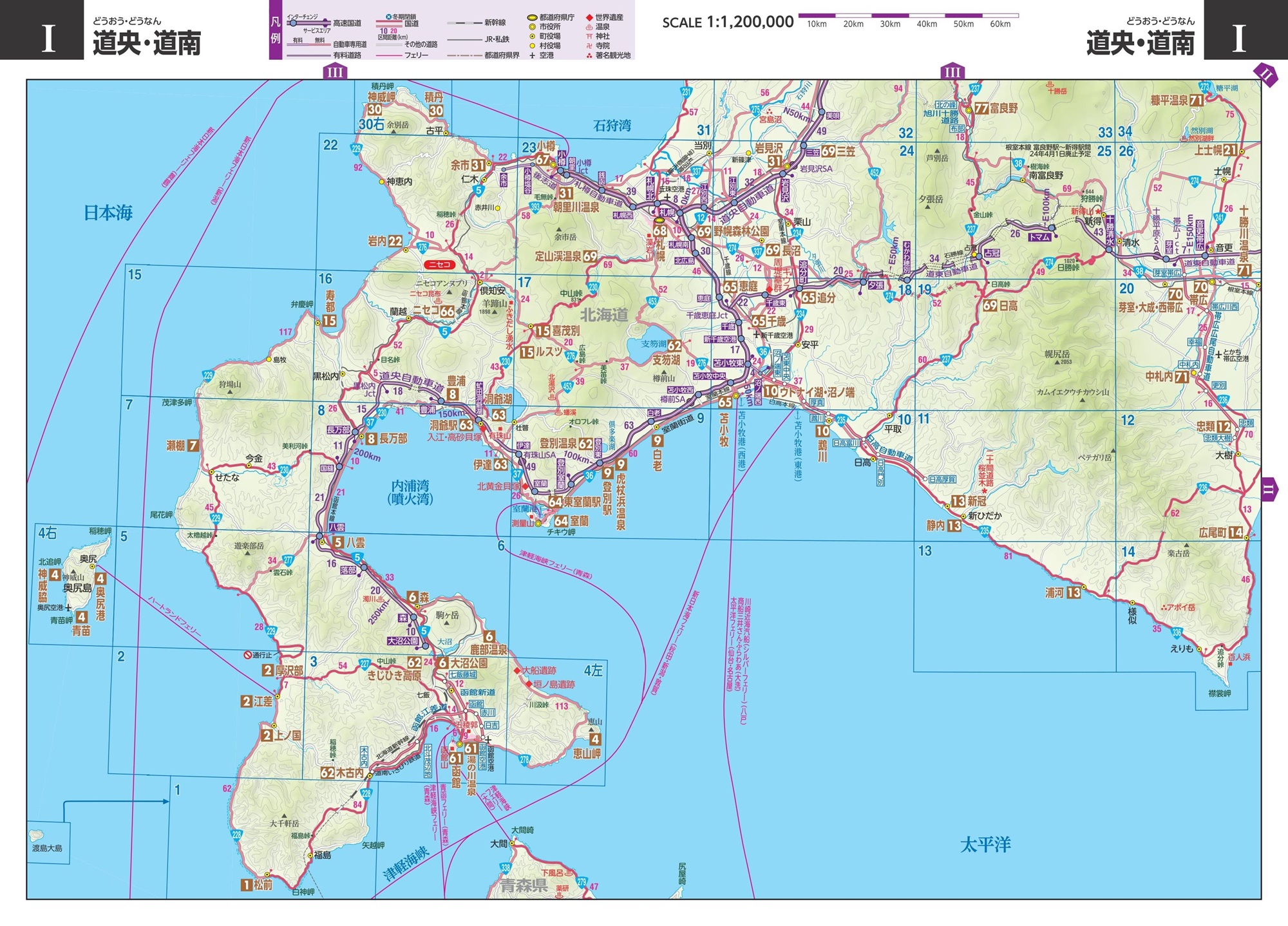Click the 有料道路 legend label
Screen dimensions: 1288x926
(x=347, y=55)
